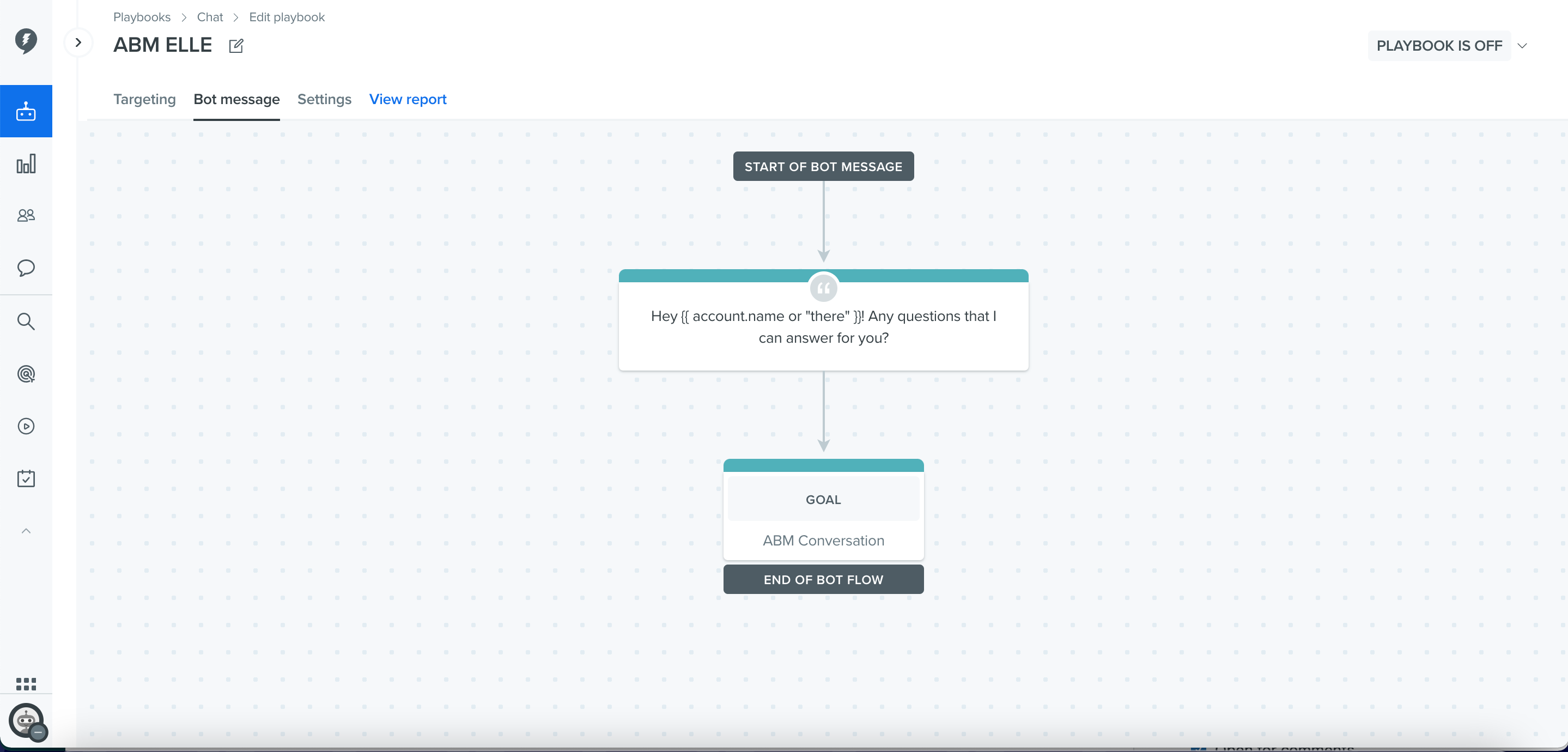The width and height of the screenshot is (1568, 752).
Task: Click the Drift lightning logo icon
Action: [x=26, y=41]
